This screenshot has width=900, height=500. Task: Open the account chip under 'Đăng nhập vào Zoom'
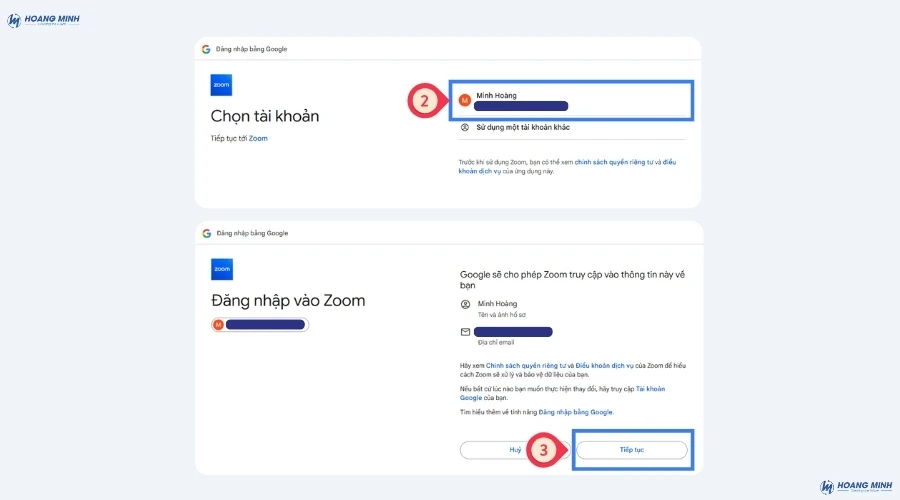260,325
